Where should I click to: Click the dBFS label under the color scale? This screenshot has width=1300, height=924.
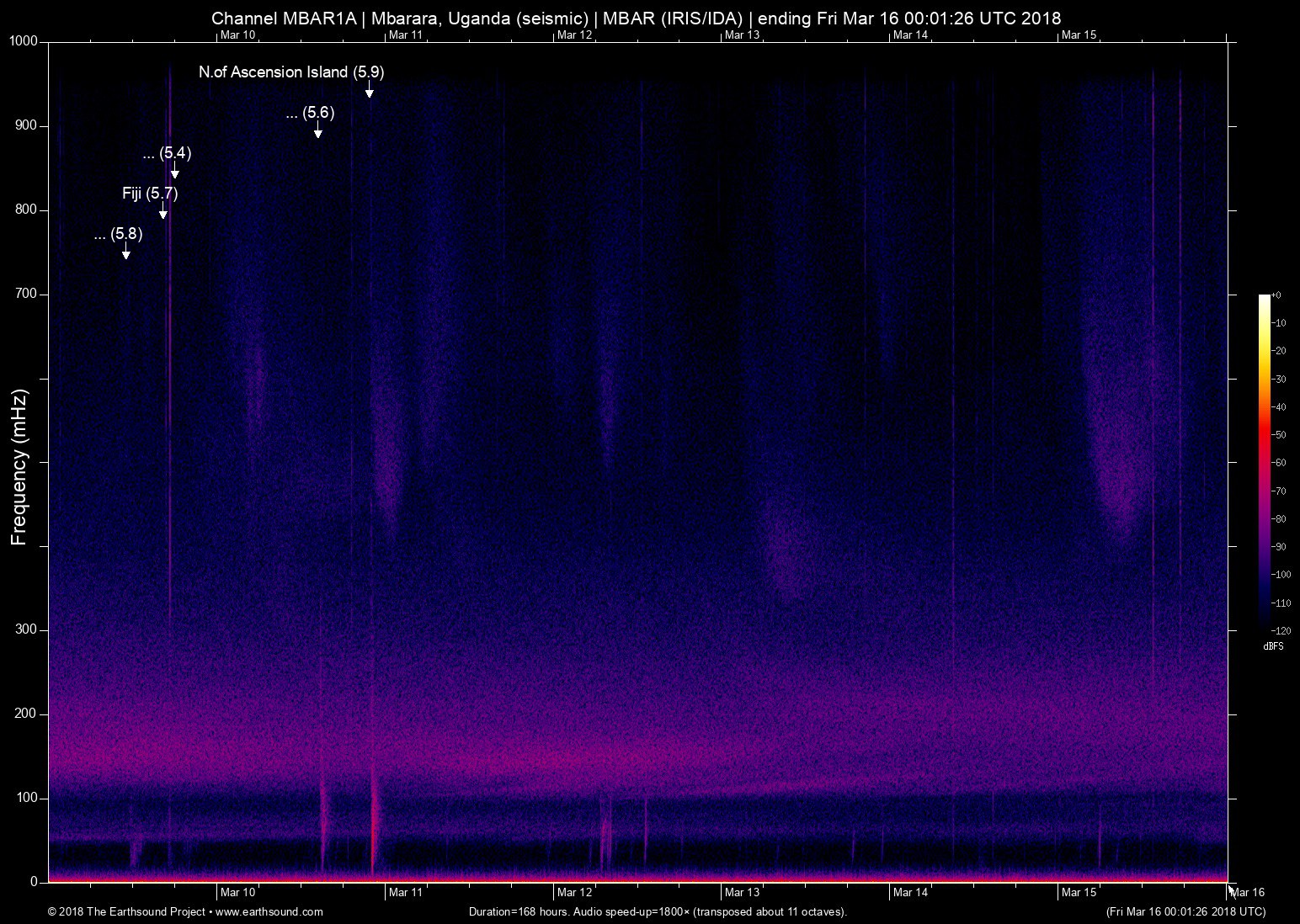tap(1272, 646)
